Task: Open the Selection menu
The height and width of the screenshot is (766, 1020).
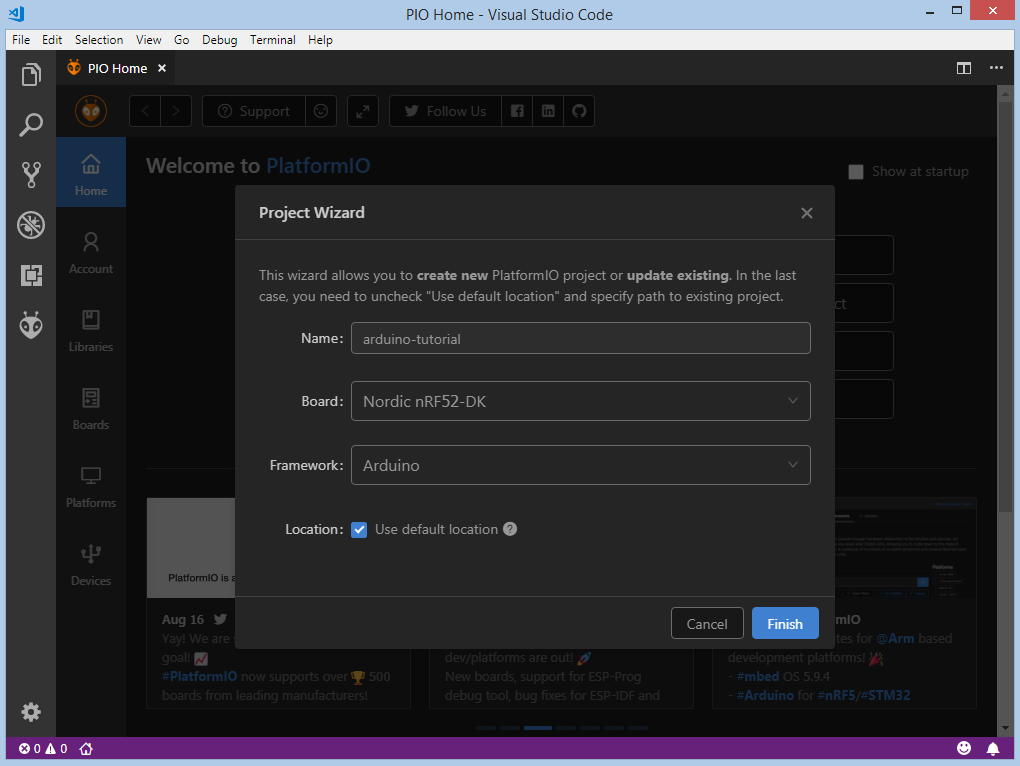Action: pos(99,40)
